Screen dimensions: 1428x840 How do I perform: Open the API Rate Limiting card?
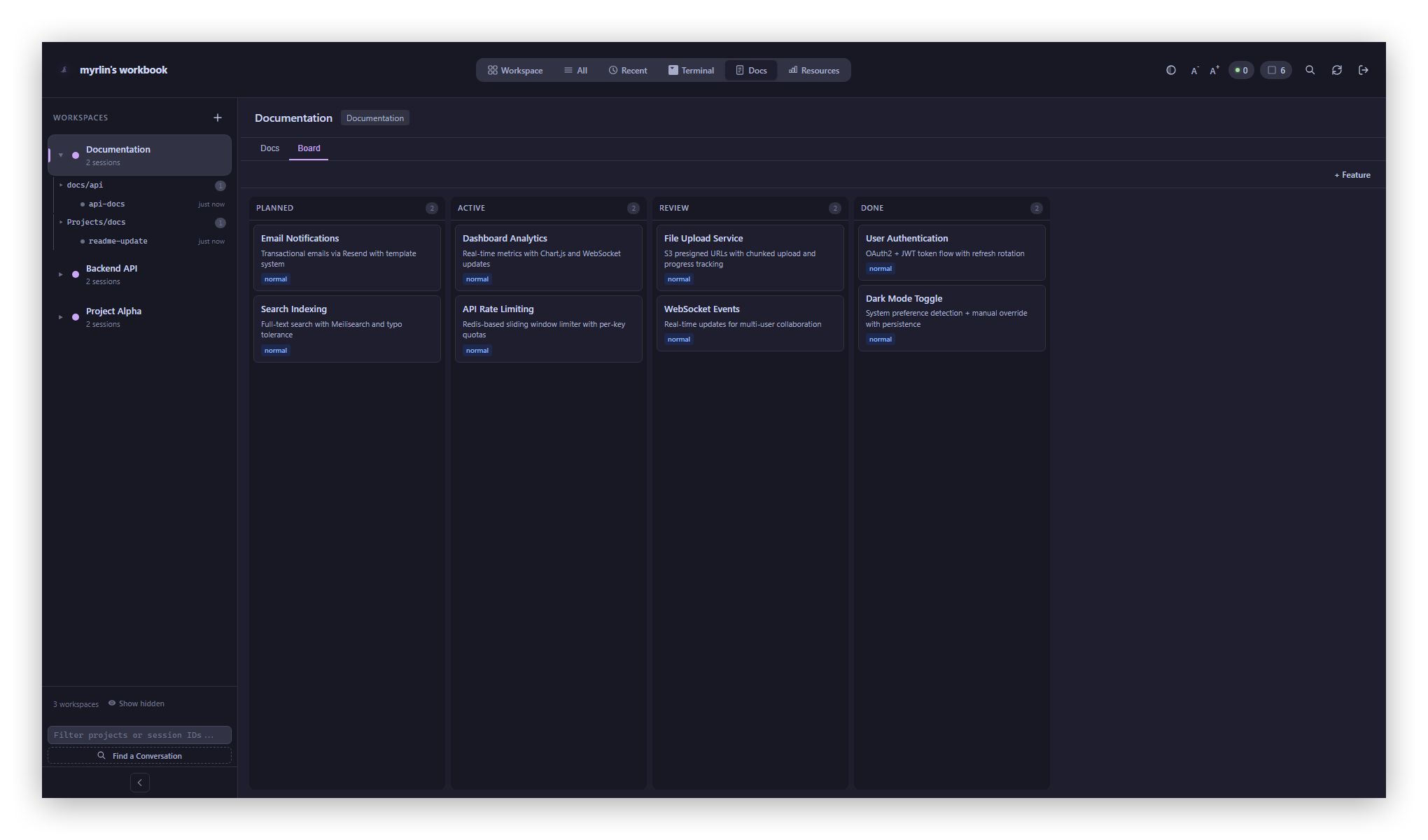(x=549, y=329)
